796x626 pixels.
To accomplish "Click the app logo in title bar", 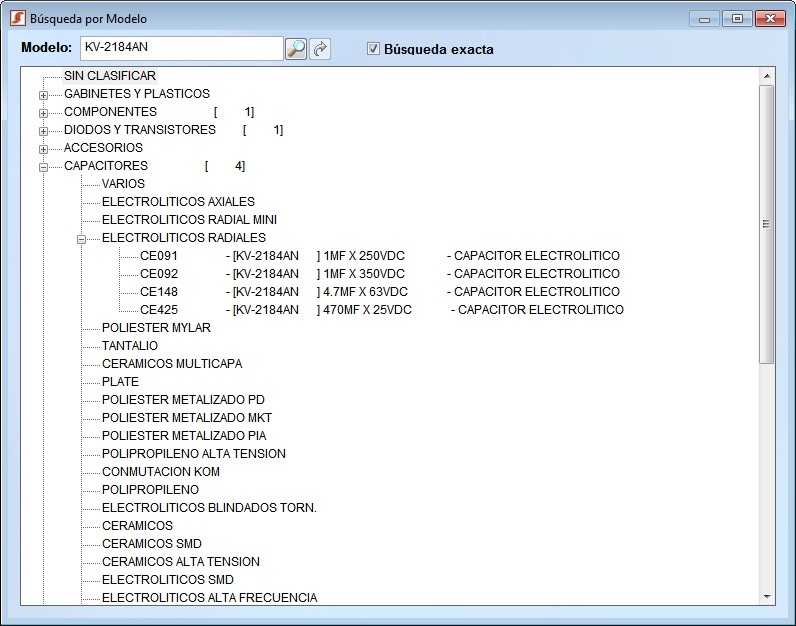I will [x=18, y=19].
